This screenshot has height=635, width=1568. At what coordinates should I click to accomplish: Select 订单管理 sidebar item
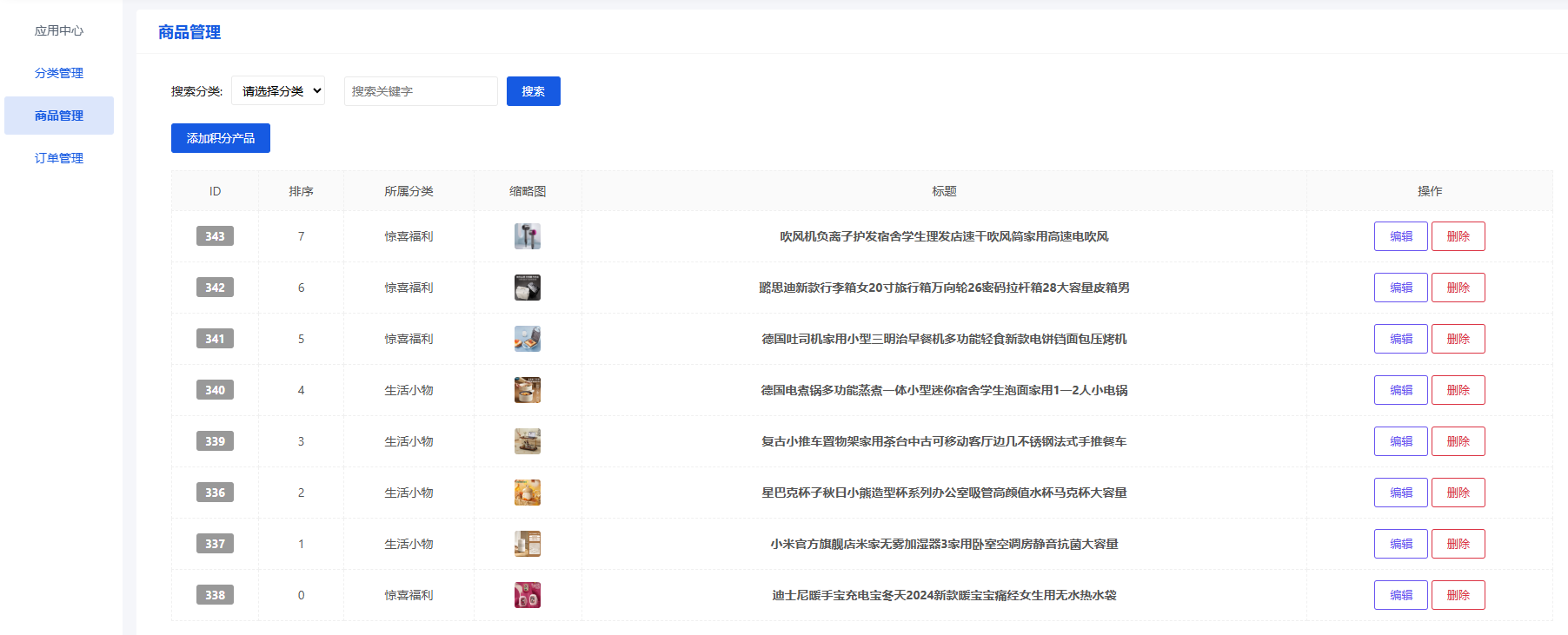click(x=59, y=158)
